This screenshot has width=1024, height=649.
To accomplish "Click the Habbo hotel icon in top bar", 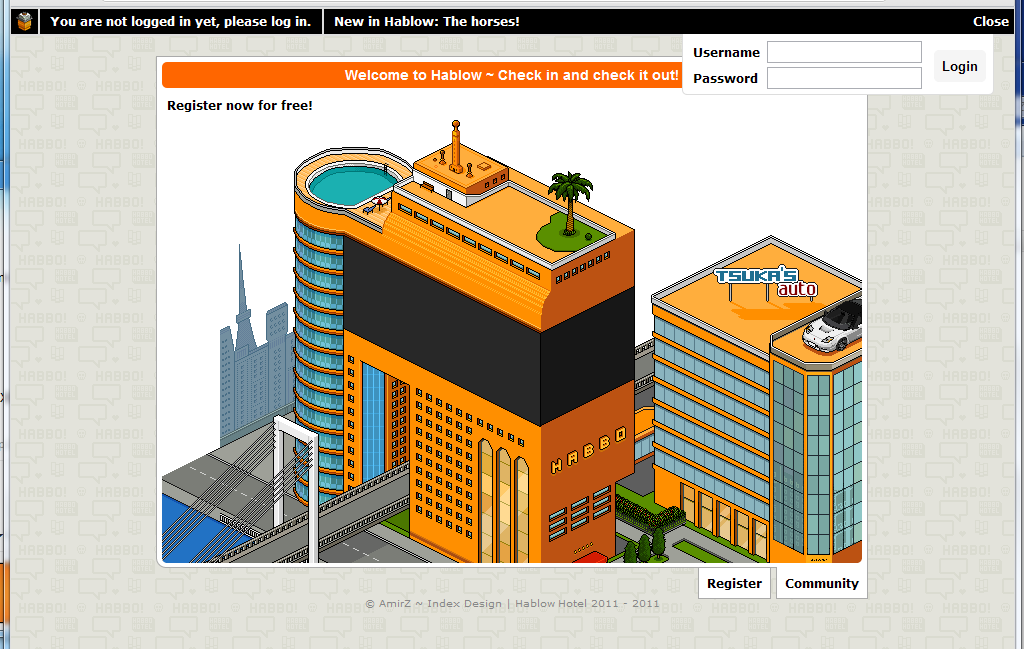I will [x=25, y=21].
